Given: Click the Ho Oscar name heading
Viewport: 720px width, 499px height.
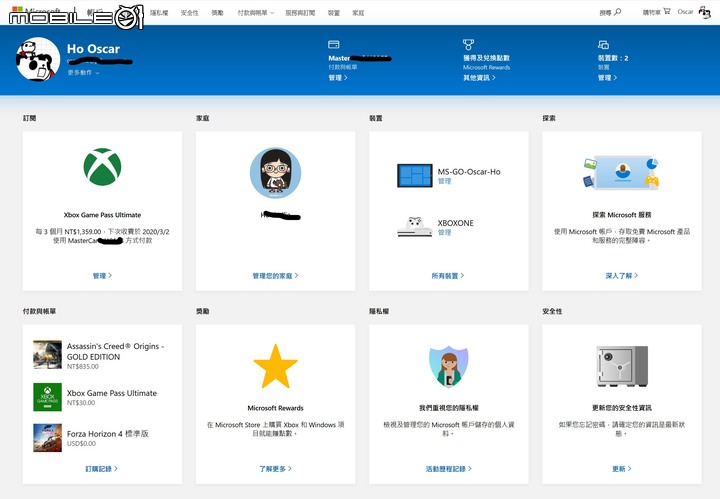Looking at the screenshot, I should [93, 49].
